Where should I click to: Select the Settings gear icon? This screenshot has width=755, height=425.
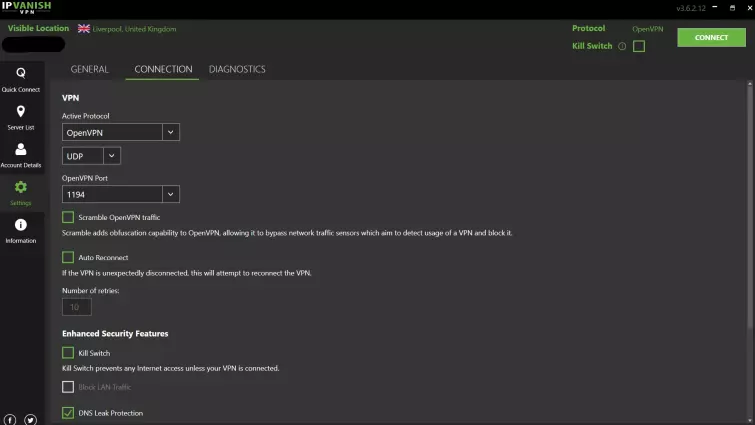coord(21,187)
